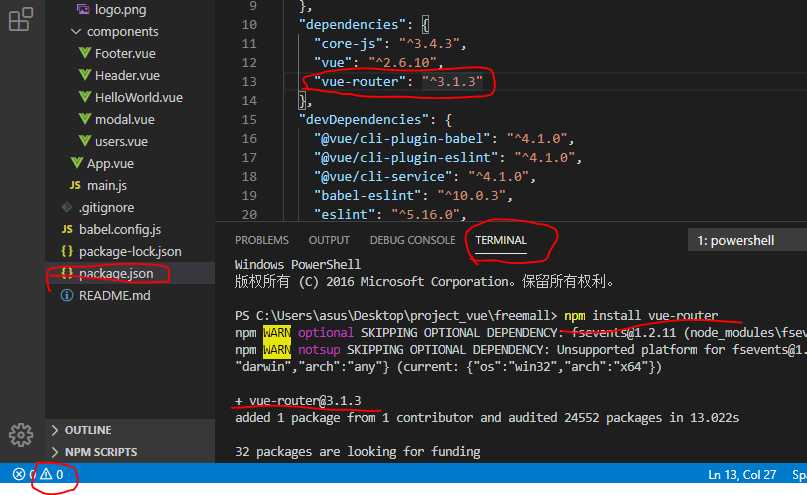
Task: Switch to the DEBUG CONSOLE tab
Action: point(412,240)
